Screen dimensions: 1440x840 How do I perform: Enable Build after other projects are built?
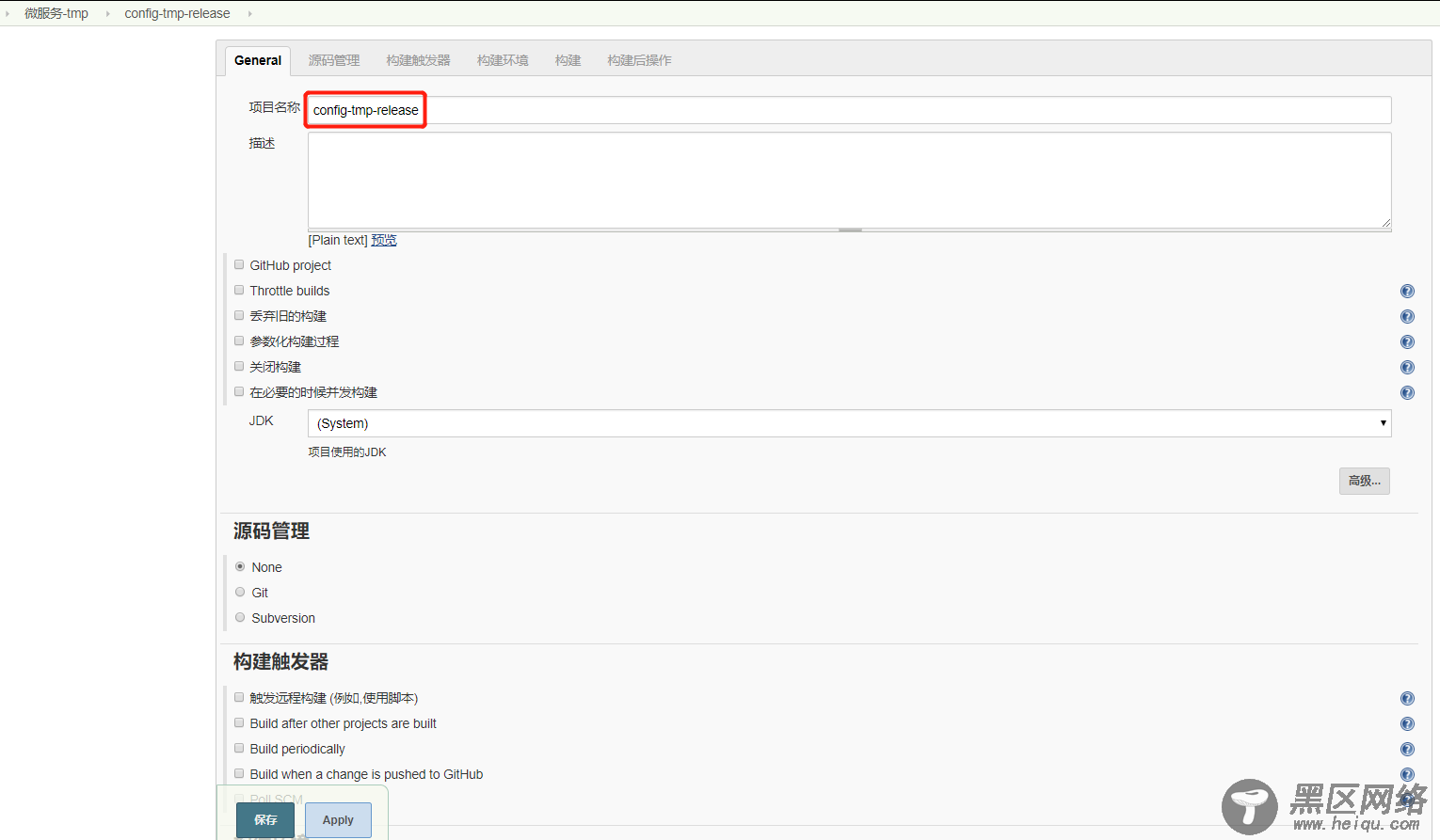[x=239, y=723]
